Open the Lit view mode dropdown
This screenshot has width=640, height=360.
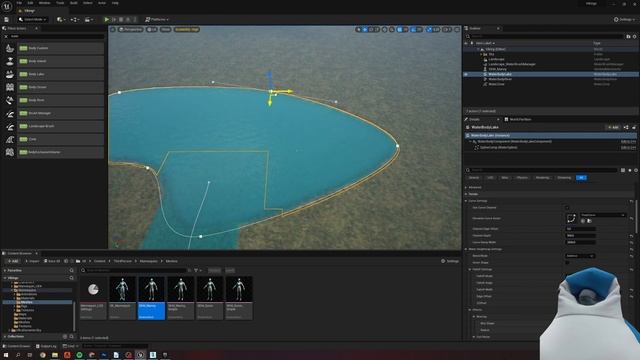click(x=152, y=29)
